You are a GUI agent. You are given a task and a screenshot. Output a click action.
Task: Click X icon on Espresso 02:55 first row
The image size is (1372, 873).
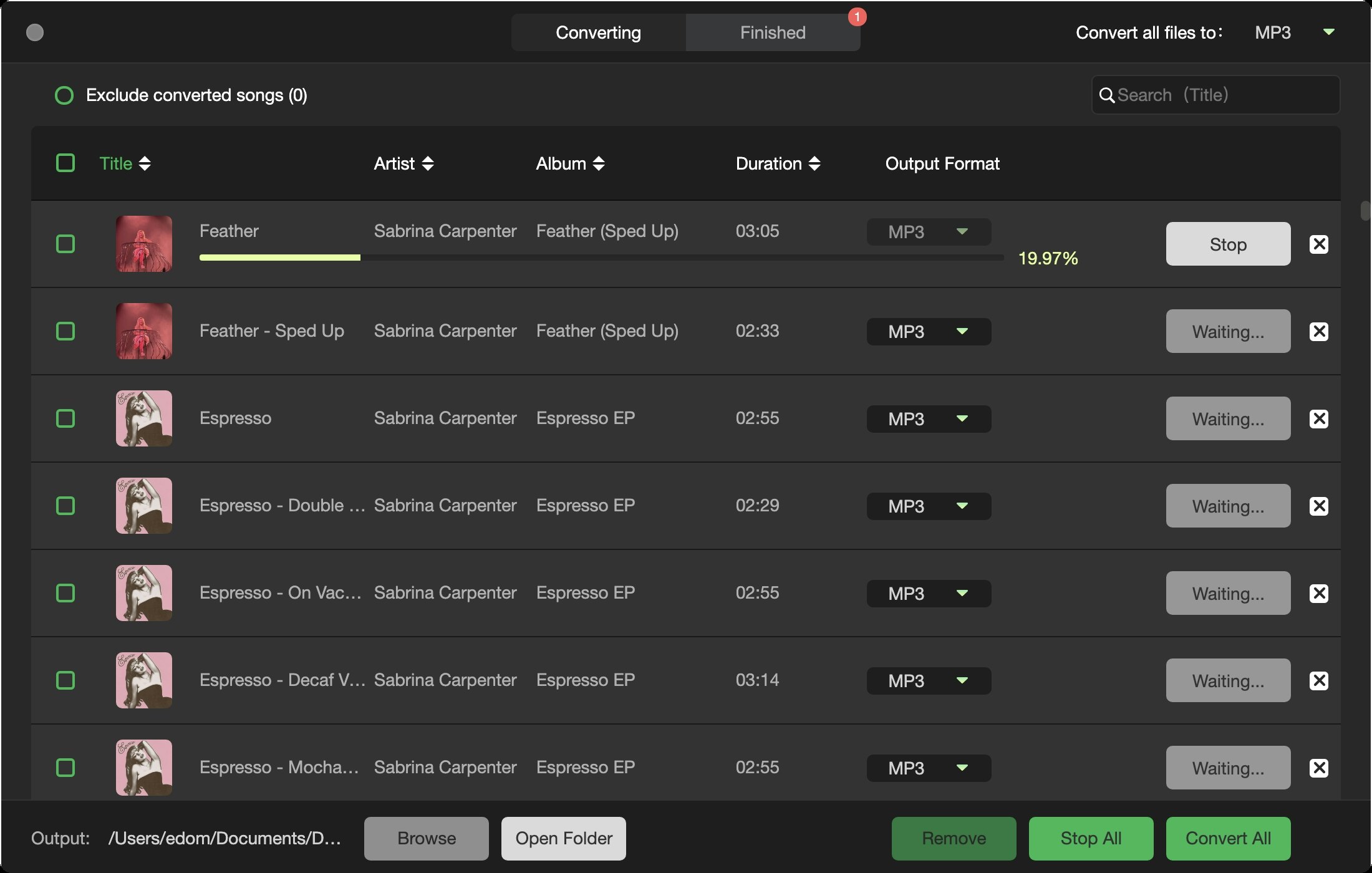pyautogui.click(x=1319, y=418)
